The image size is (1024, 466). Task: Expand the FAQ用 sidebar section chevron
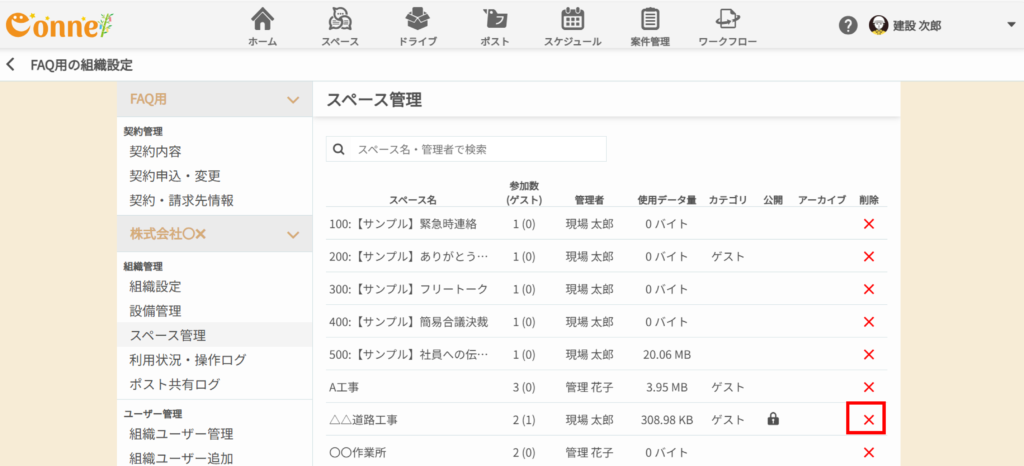[293, 100]
